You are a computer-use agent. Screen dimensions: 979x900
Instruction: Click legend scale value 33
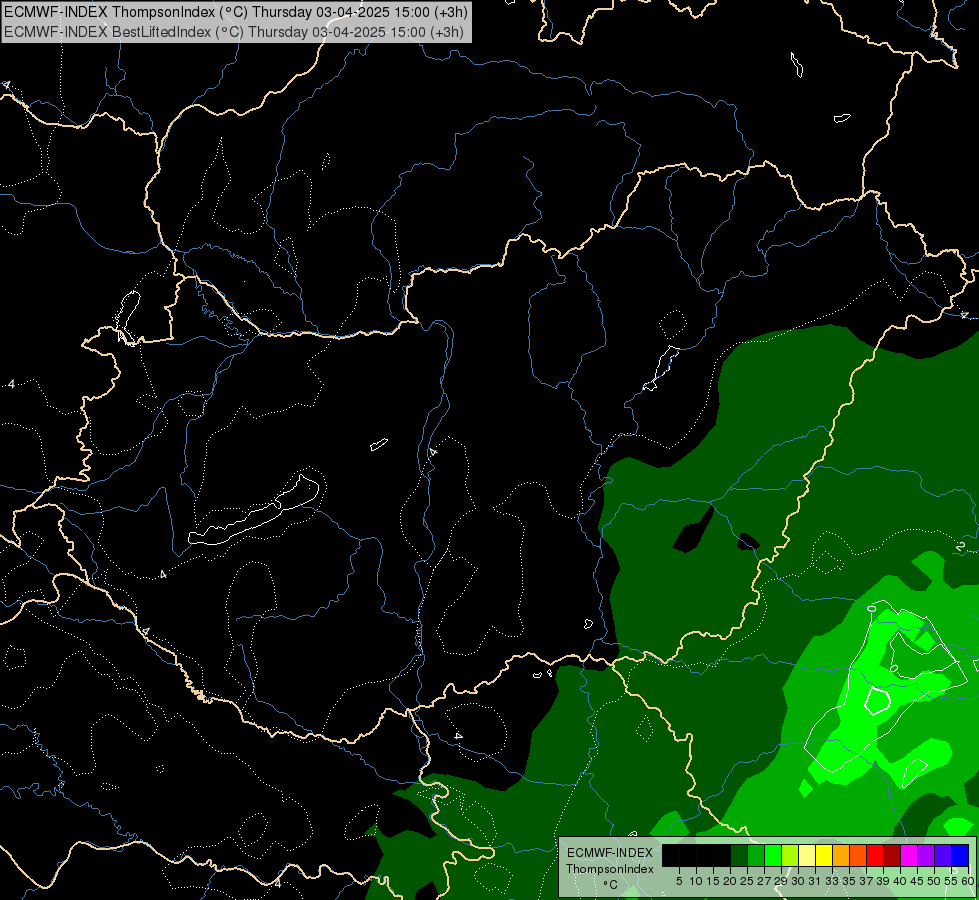click(832, 881)
